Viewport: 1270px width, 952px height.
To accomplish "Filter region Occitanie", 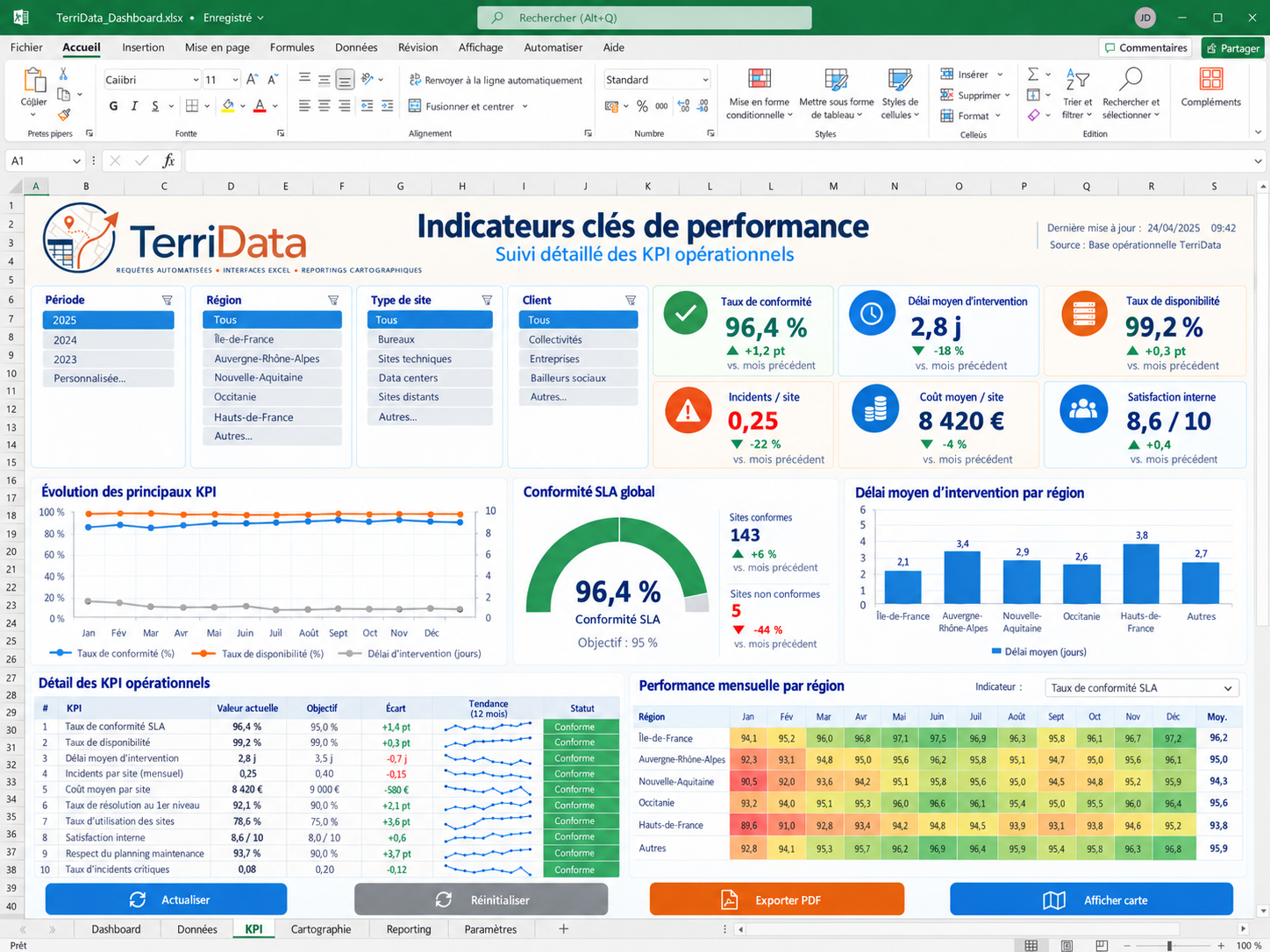I will [x=272, y=397].
